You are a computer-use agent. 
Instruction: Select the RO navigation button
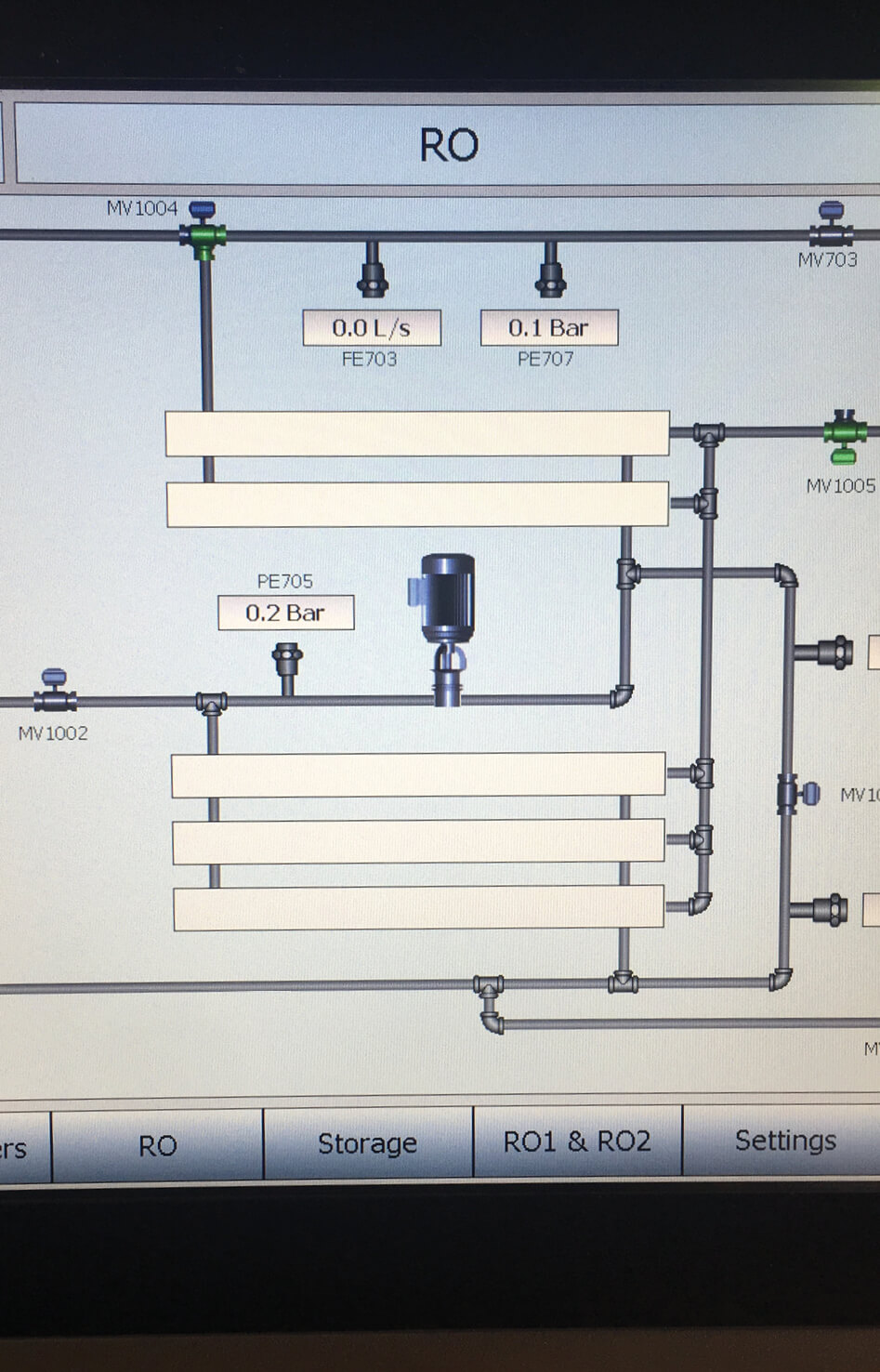coord(157,1145)
